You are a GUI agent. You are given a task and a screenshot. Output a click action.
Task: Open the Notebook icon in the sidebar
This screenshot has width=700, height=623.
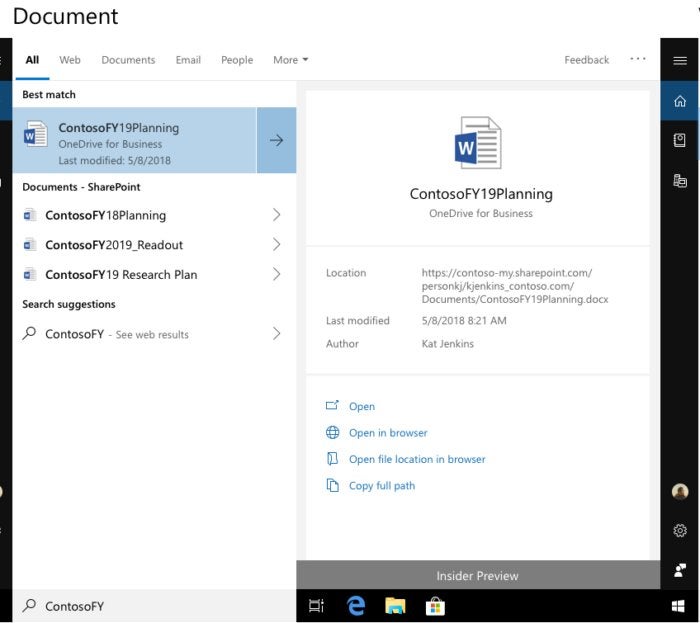(679, 140)
